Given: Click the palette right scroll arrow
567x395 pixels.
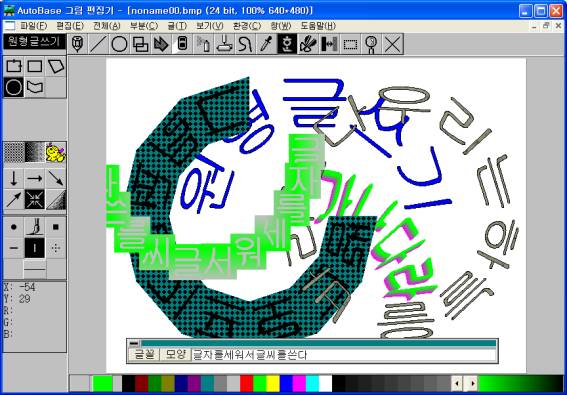Looking at the screenshot, I should pos(471,384).
